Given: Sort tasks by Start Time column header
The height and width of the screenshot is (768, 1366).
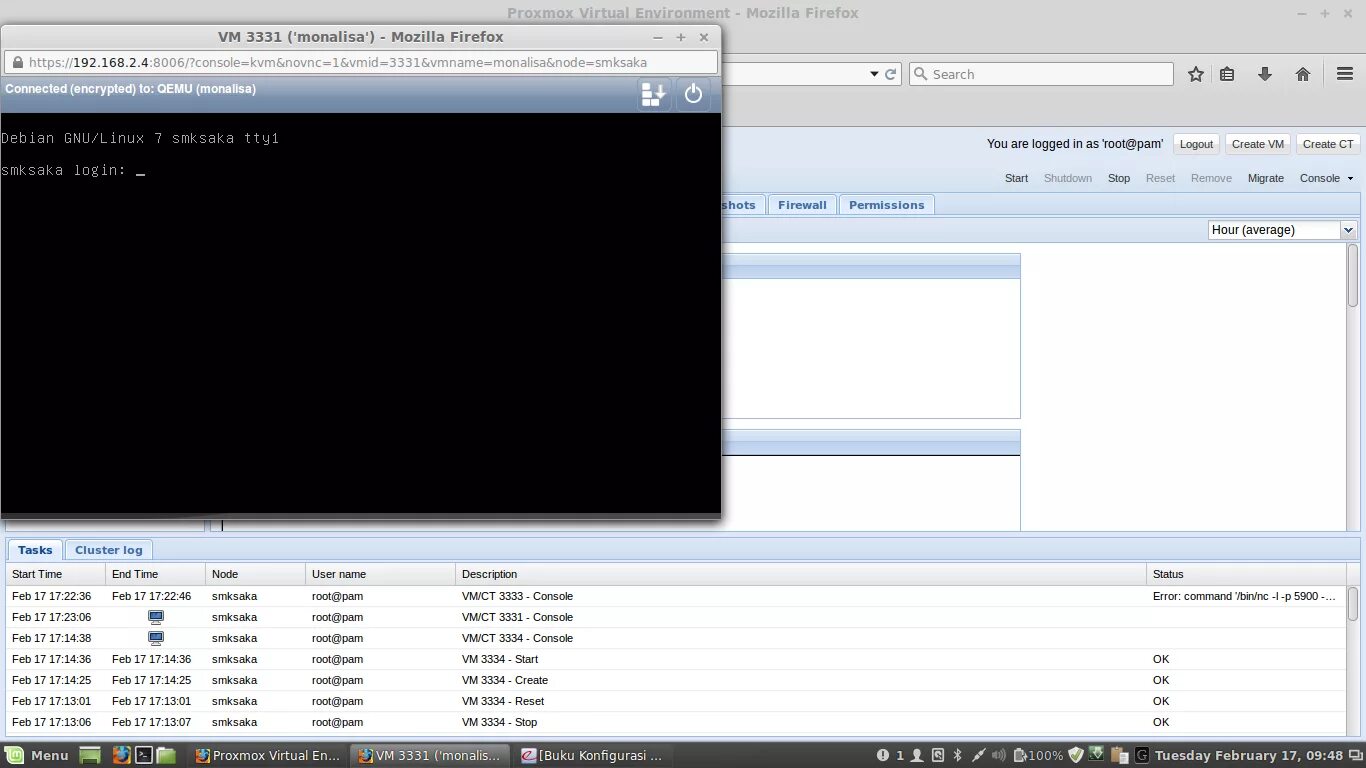Looking at the screenshot, I should (x=56, y=574).
